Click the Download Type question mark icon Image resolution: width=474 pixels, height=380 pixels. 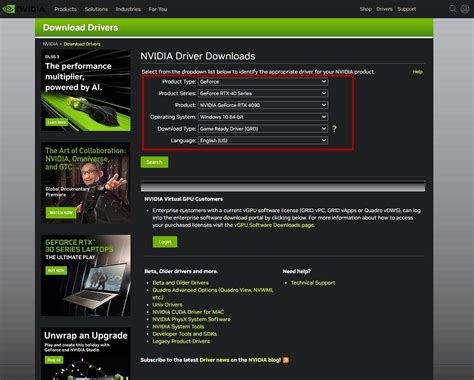(x=334, y=129)
